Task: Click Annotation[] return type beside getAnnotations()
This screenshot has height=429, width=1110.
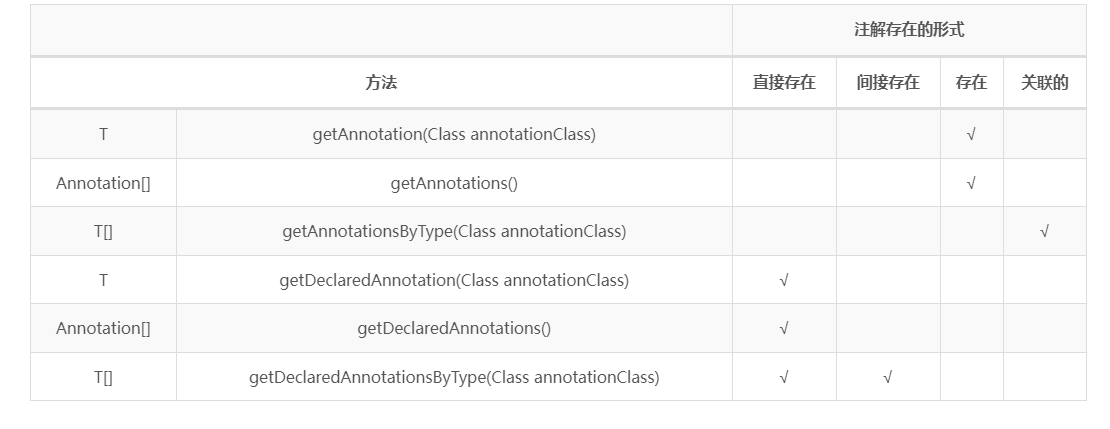Action: click(x=103, y=183)
